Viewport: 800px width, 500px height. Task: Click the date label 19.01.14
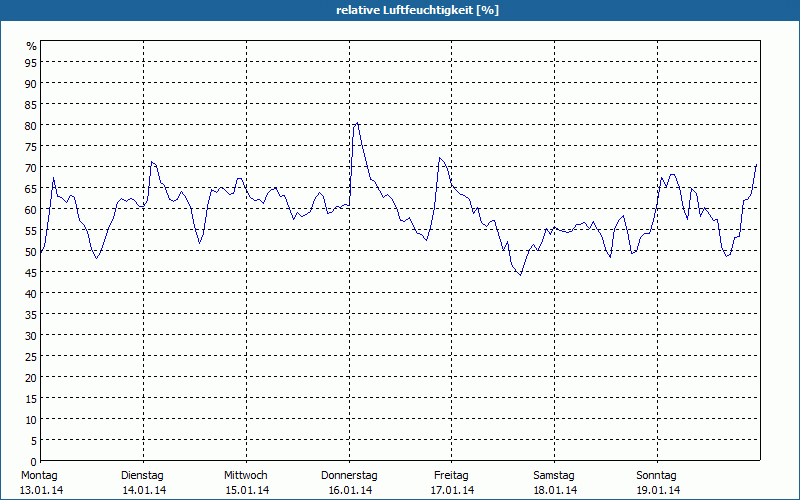coord(657,490)
